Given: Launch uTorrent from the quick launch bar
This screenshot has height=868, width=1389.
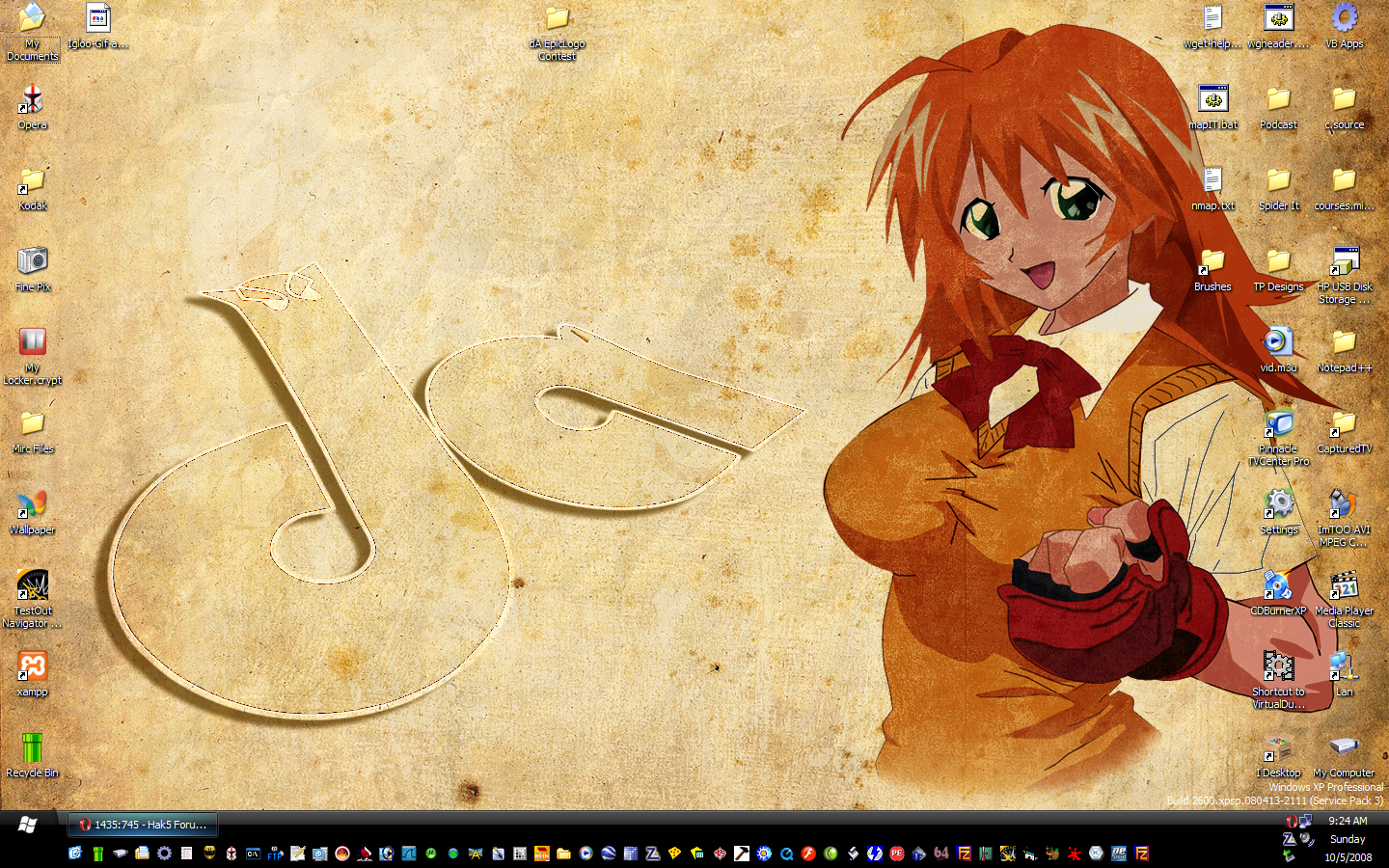Looking at the screenshot, I should pyautogui.click(x=430, y=854).
